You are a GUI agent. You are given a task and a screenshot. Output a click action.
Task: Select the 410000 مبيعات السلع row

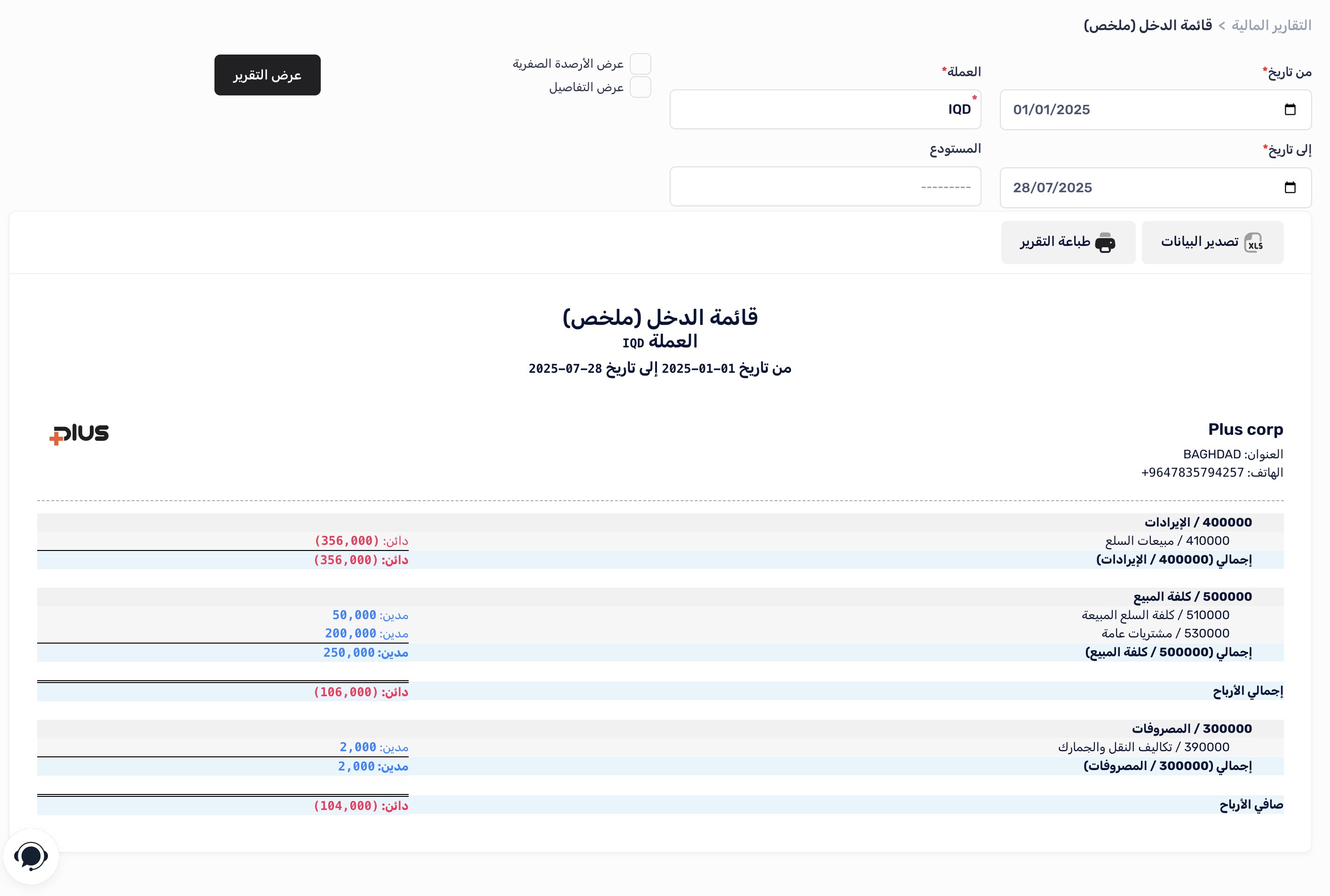(1166, 541)
